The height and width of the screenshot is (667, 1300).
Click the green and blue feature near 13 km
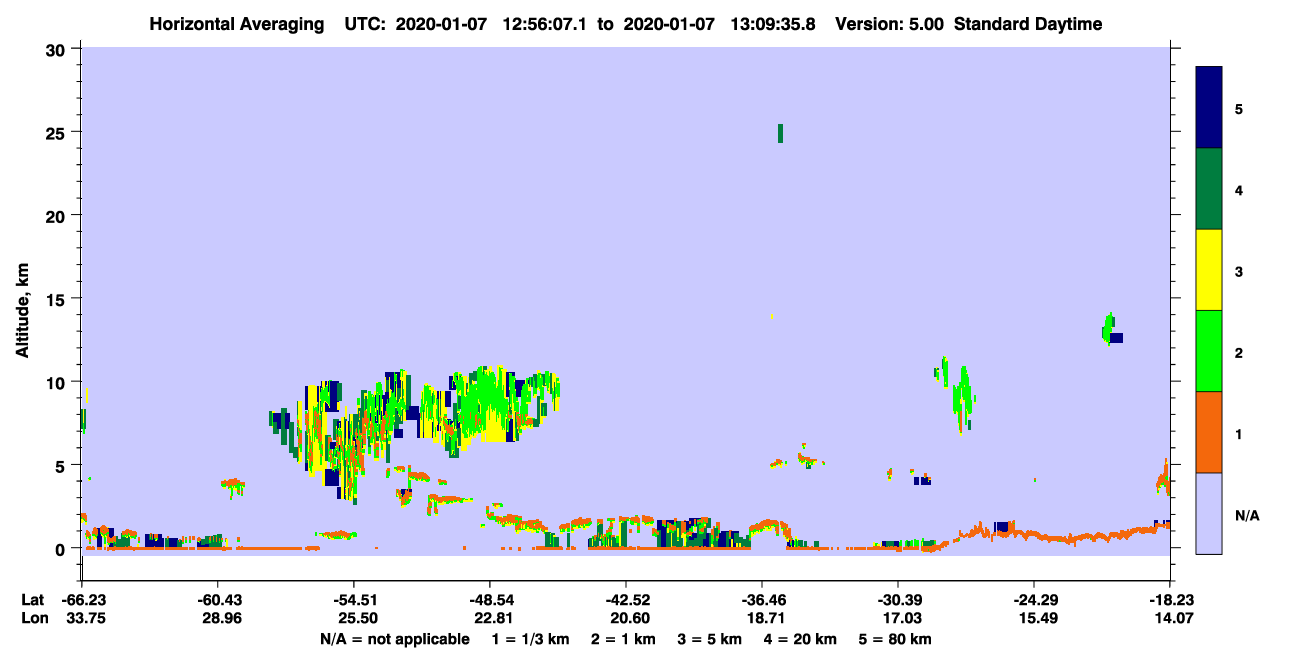pos(1112,330)
